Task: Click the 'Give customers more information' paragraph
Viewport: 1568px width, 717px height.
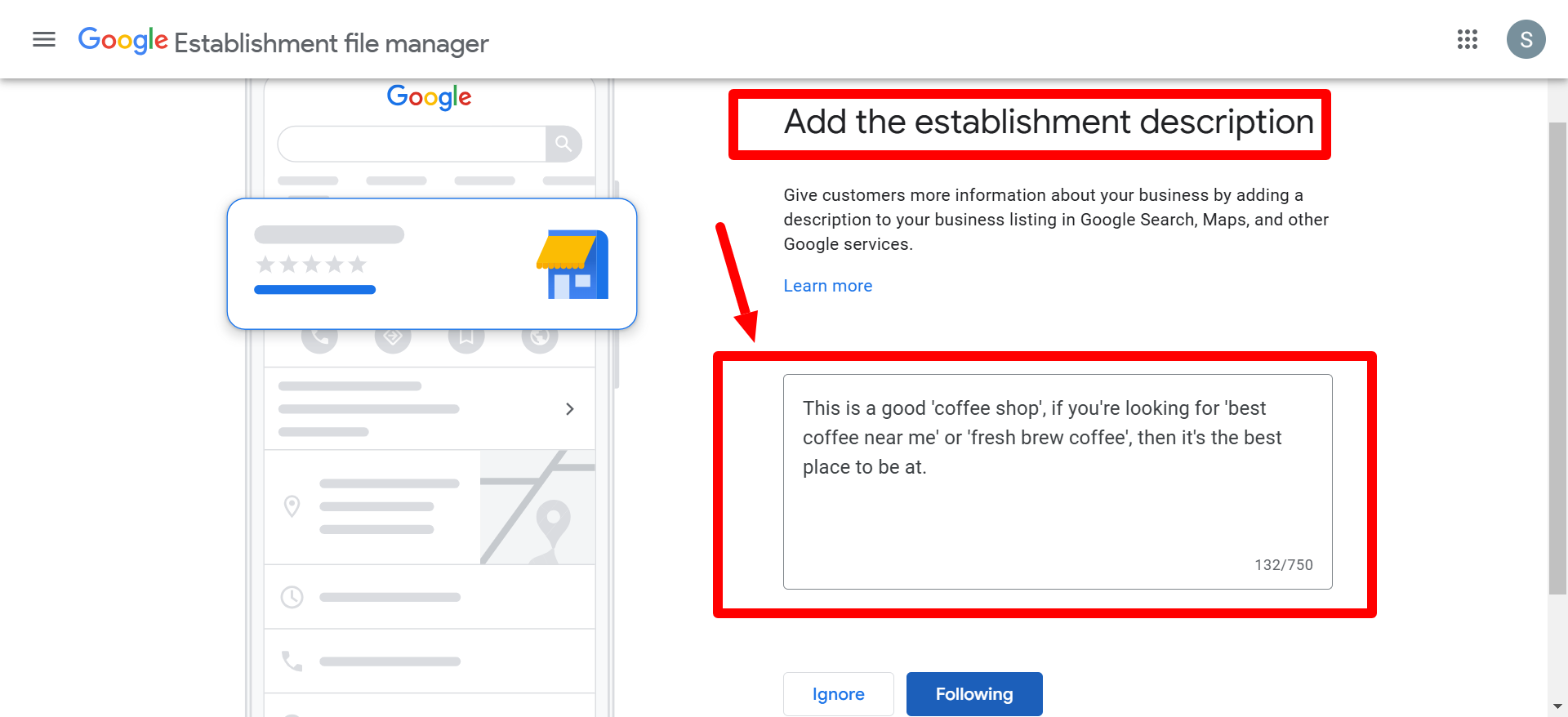Action: click(1056, 220)
